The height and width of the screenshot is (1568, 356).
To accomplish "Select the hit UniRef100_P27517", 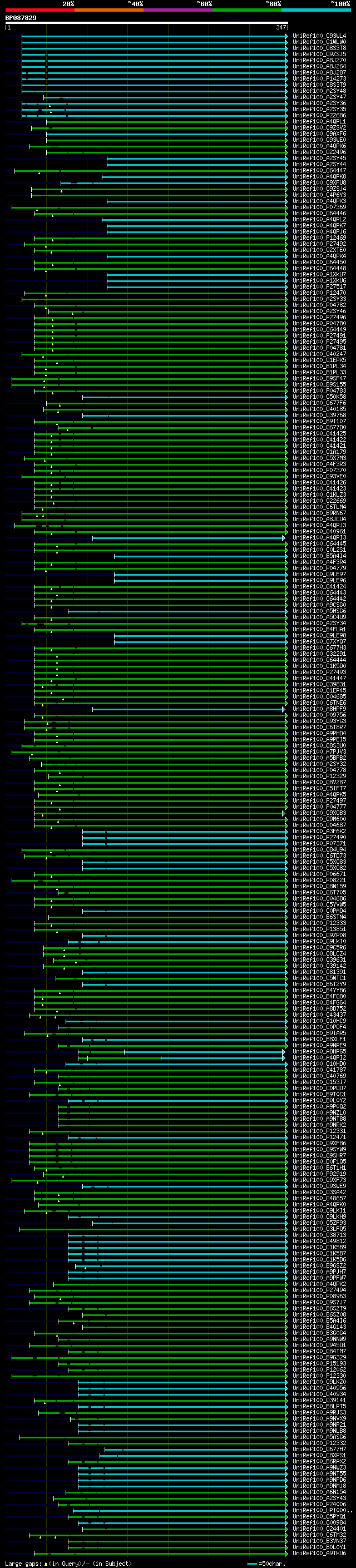I will (x=319, y=286).
